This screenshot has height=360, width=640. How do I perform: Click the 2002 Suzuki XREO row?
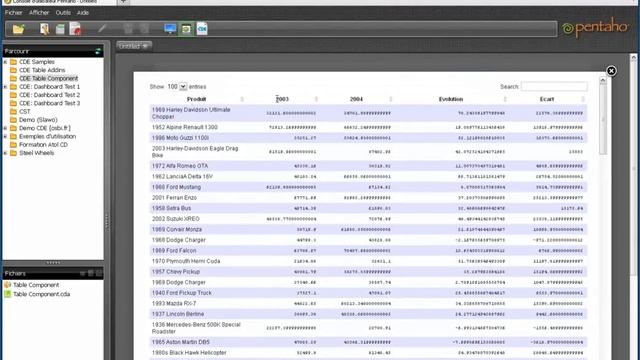(x=368, y=219)
